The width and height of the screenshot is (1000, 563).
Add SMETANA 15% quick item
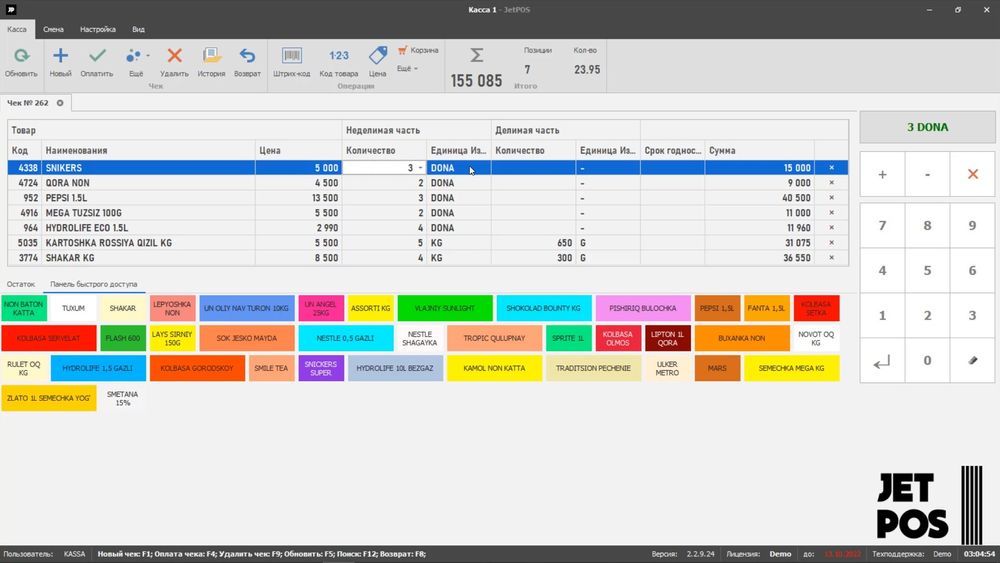click(122, 398)
